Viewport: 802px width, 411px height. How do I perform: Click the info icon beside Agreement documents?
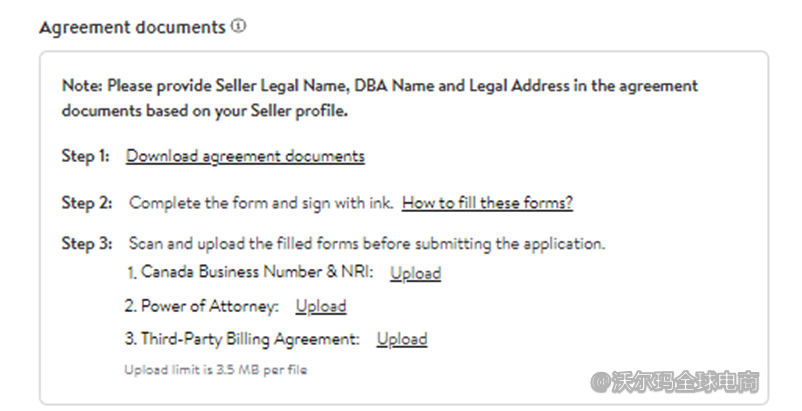coord(238,27)
